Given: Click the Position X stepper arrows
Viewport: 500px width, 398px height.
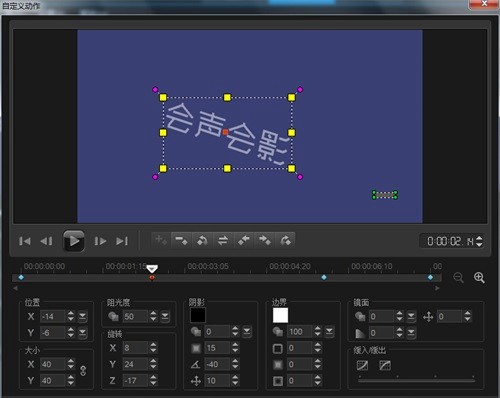Looking at the screenshot, I should click(71, 316).
